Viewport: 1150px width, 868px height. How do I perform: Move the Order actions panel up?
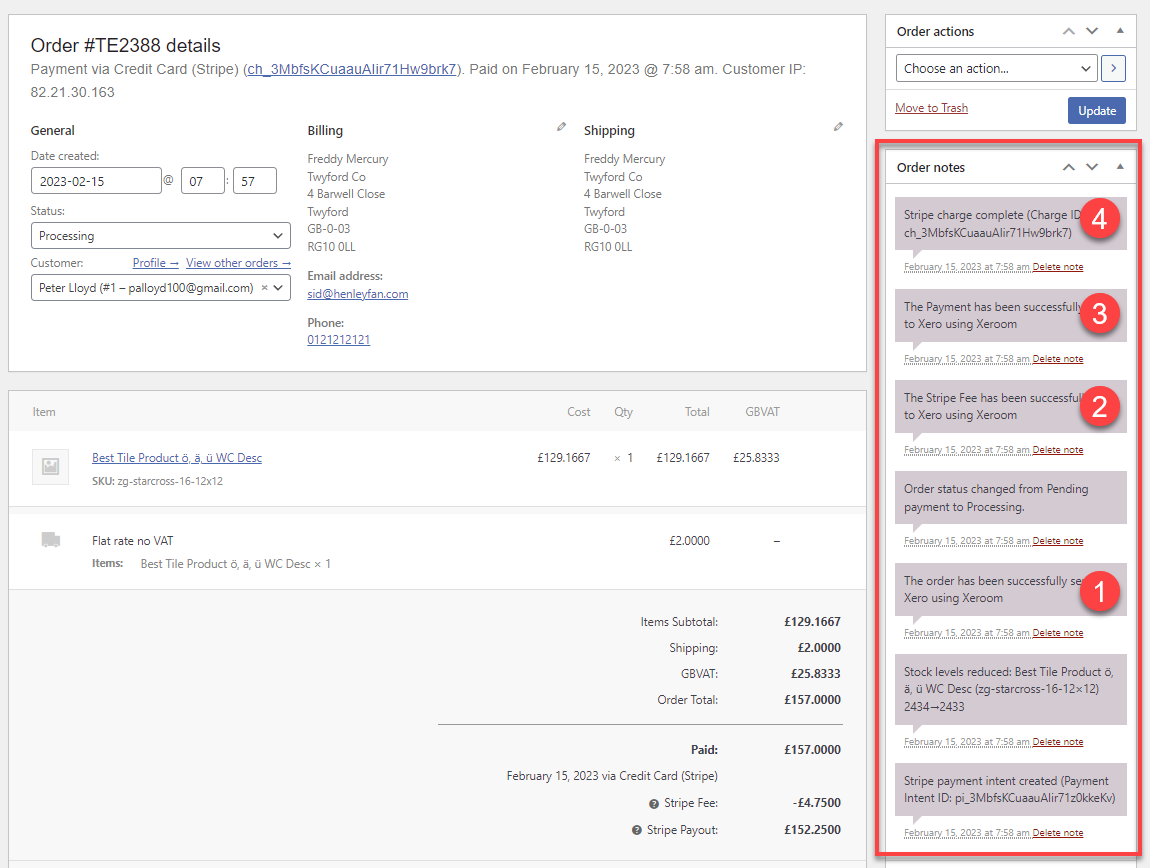click(1069, 32)
